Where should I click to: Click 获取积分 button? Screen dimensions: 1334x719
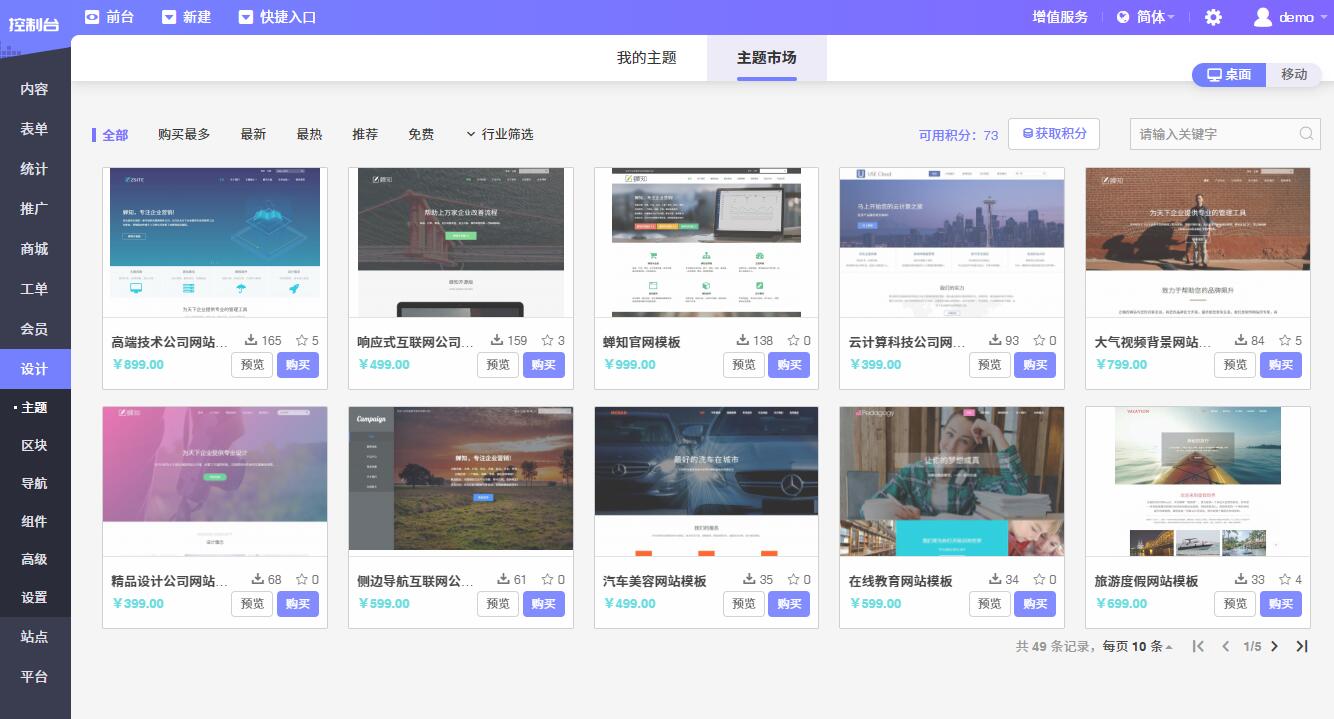point(1054,134)
